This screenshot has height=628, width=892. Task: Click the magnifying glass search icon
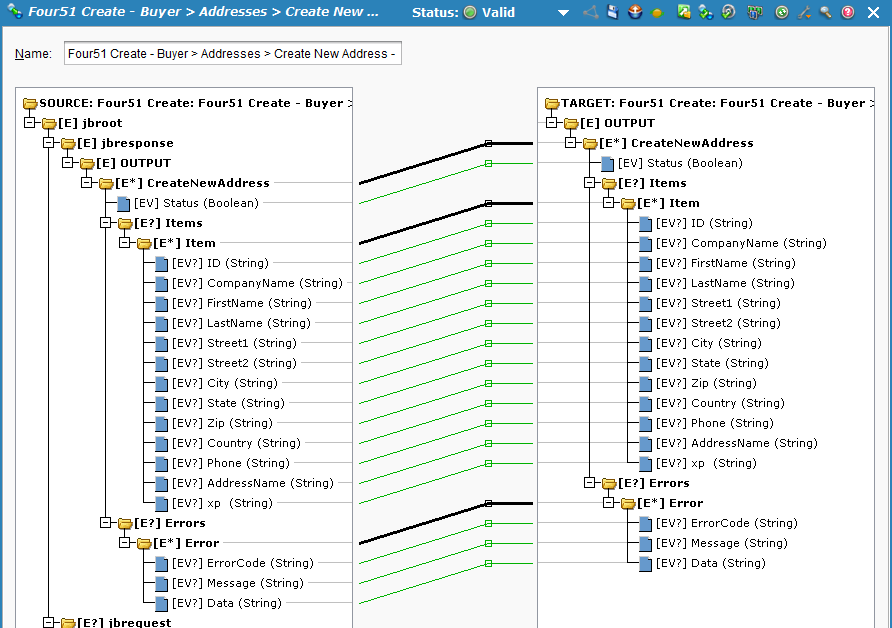tap(825, 13)
